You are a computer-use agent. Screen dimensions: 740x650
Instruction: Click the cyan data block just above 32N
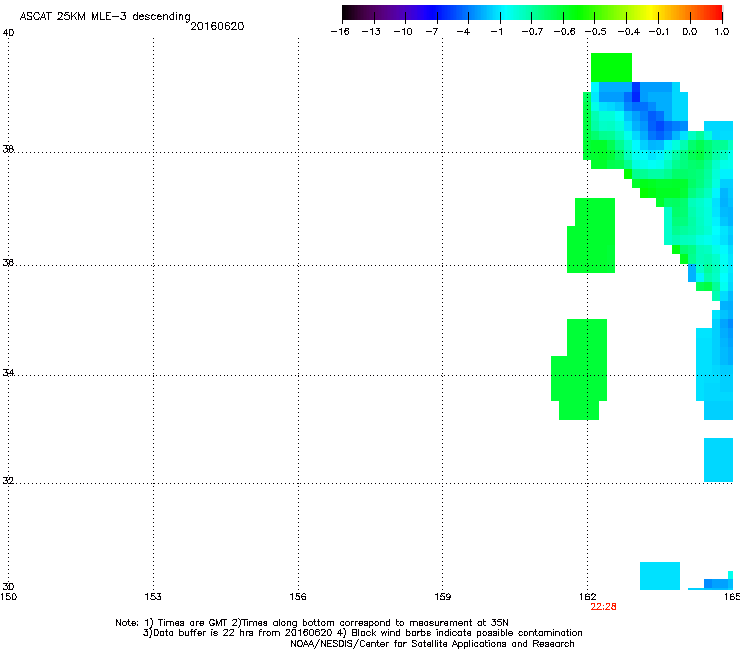(x=718, y=460)
